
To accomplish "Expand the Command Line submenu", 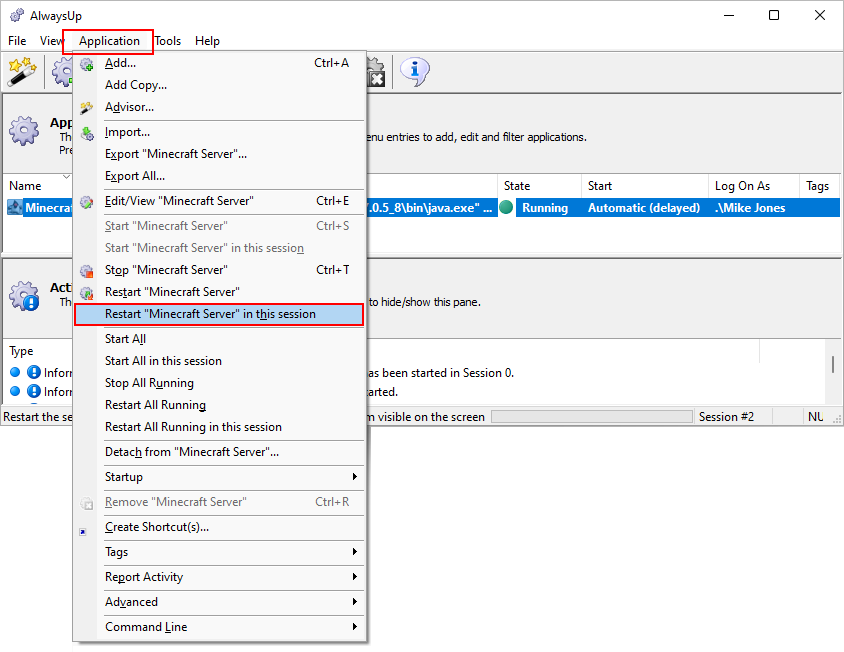I will tap(220, 627).
